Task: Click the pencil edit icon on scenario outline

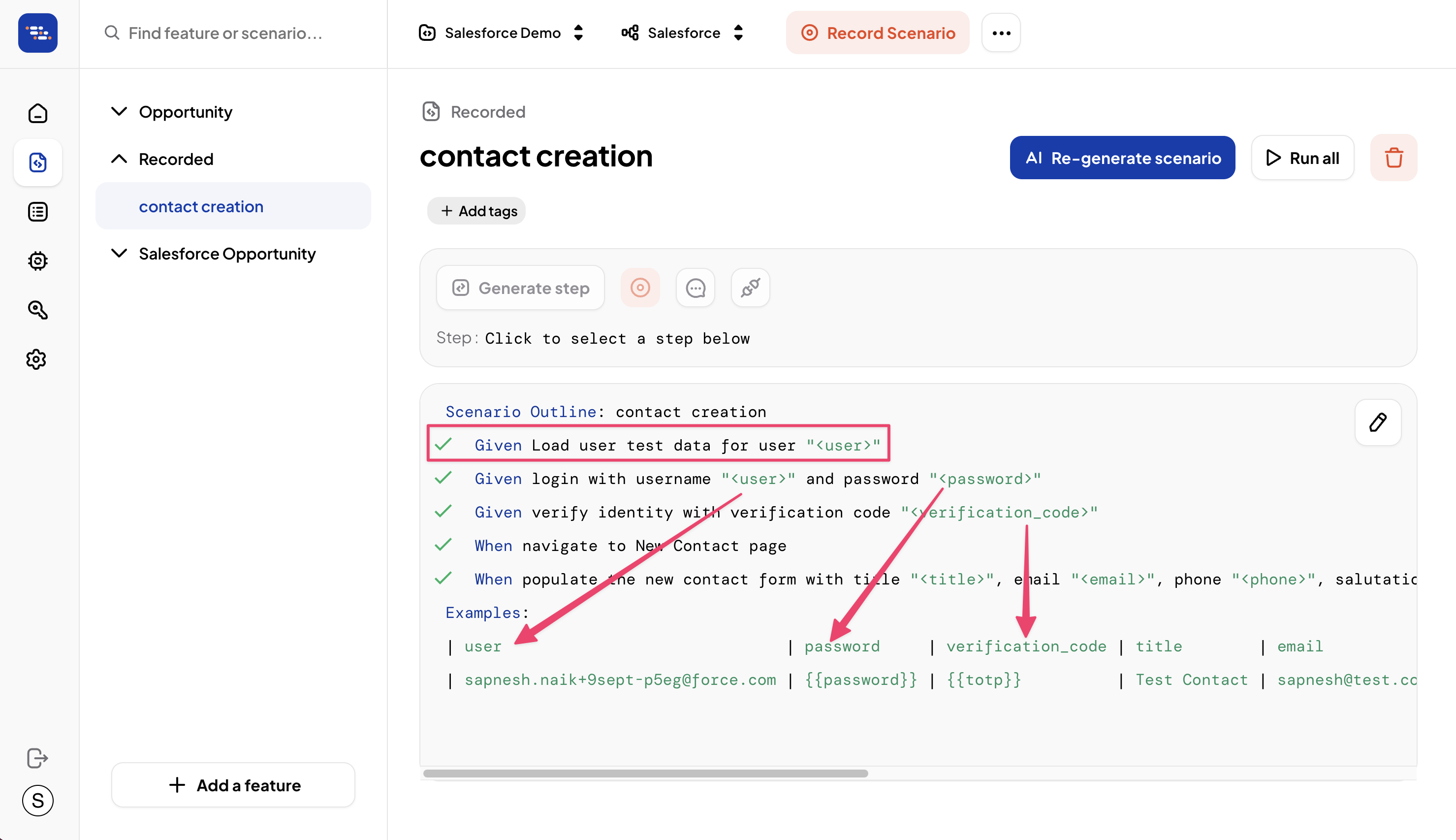Action: click(x=1378, y=421)
